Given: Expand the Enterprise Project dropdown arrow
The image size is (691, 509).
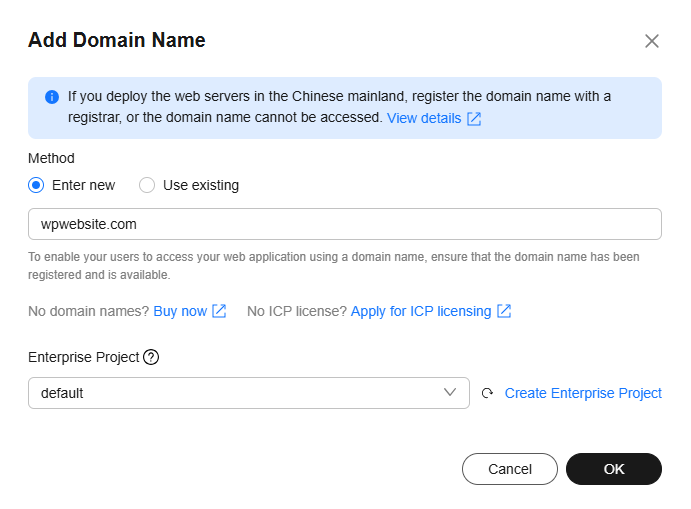Looking at the screenshot, I should pyautogui.click(x=450, y=392).
